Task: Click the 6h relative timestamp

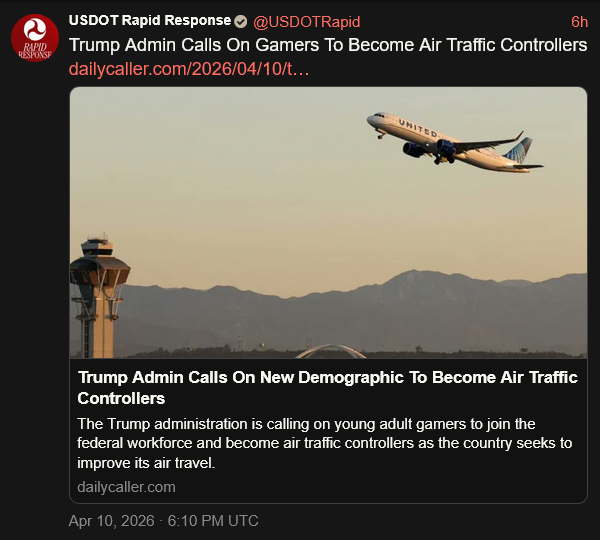Action: (579, 22)
